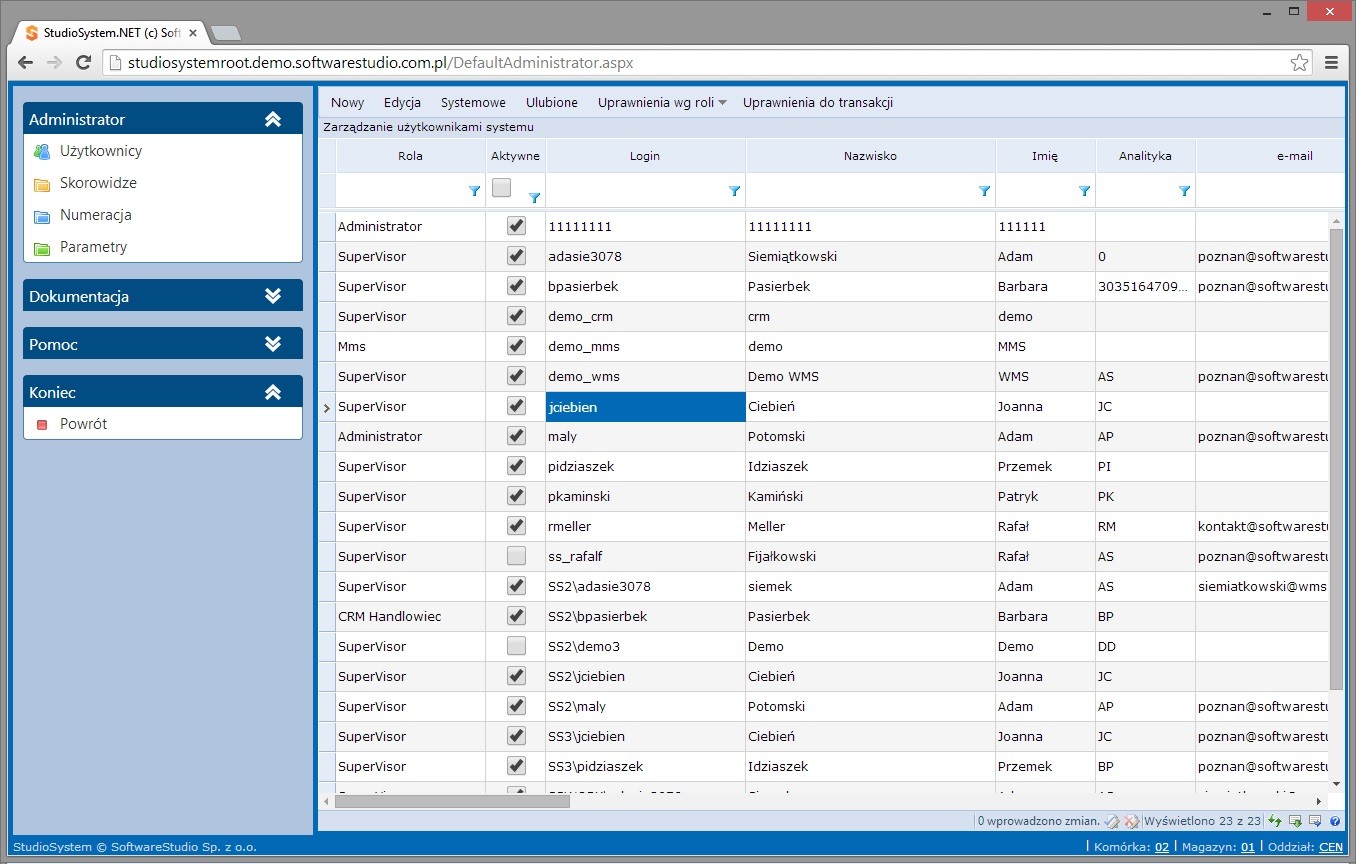Screen dimensions: 1356x864
Task: Go back with the browser back arrow
Action: click(25, 62)
